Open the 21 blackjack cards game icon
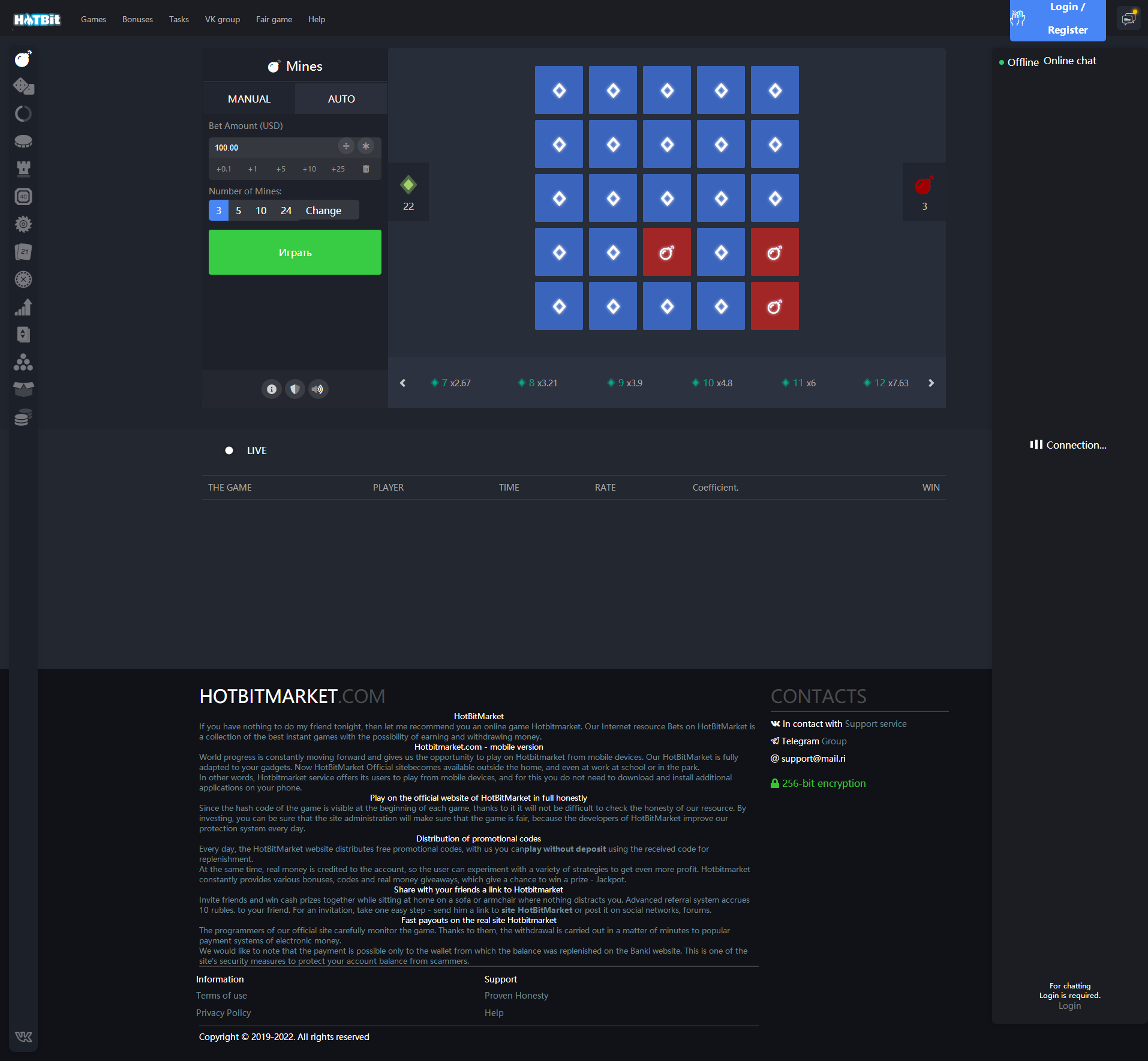 point(23,252)
